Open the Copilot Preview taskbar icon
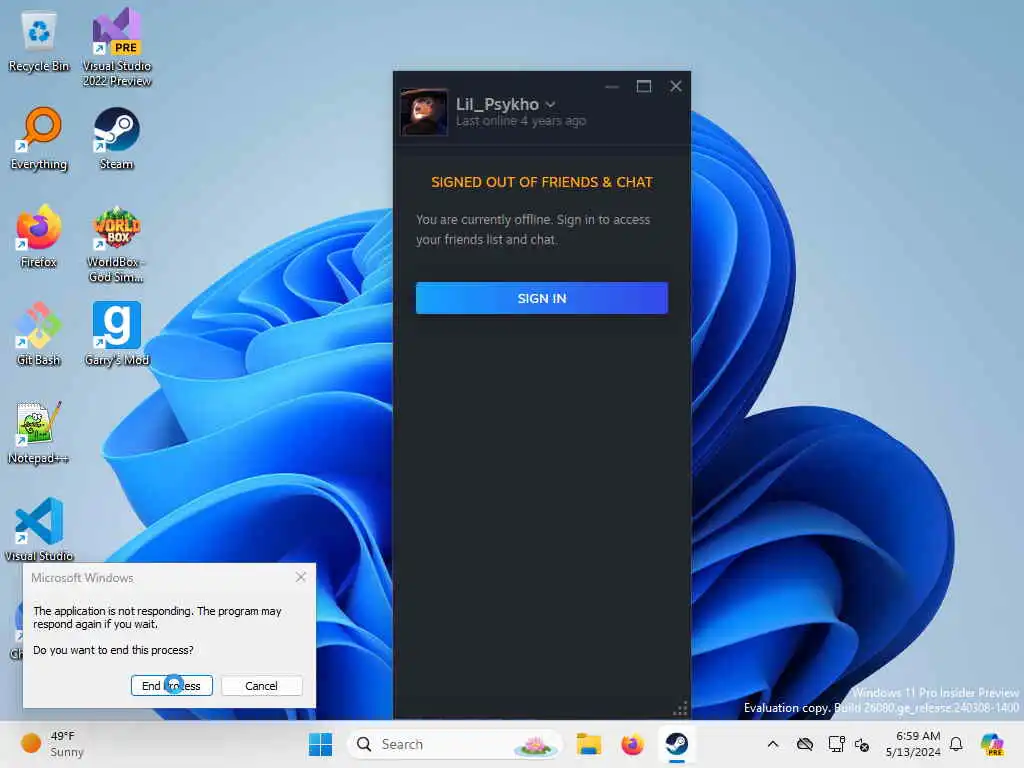This screenshot has width=1024, height=768. [x=993, y=744]
